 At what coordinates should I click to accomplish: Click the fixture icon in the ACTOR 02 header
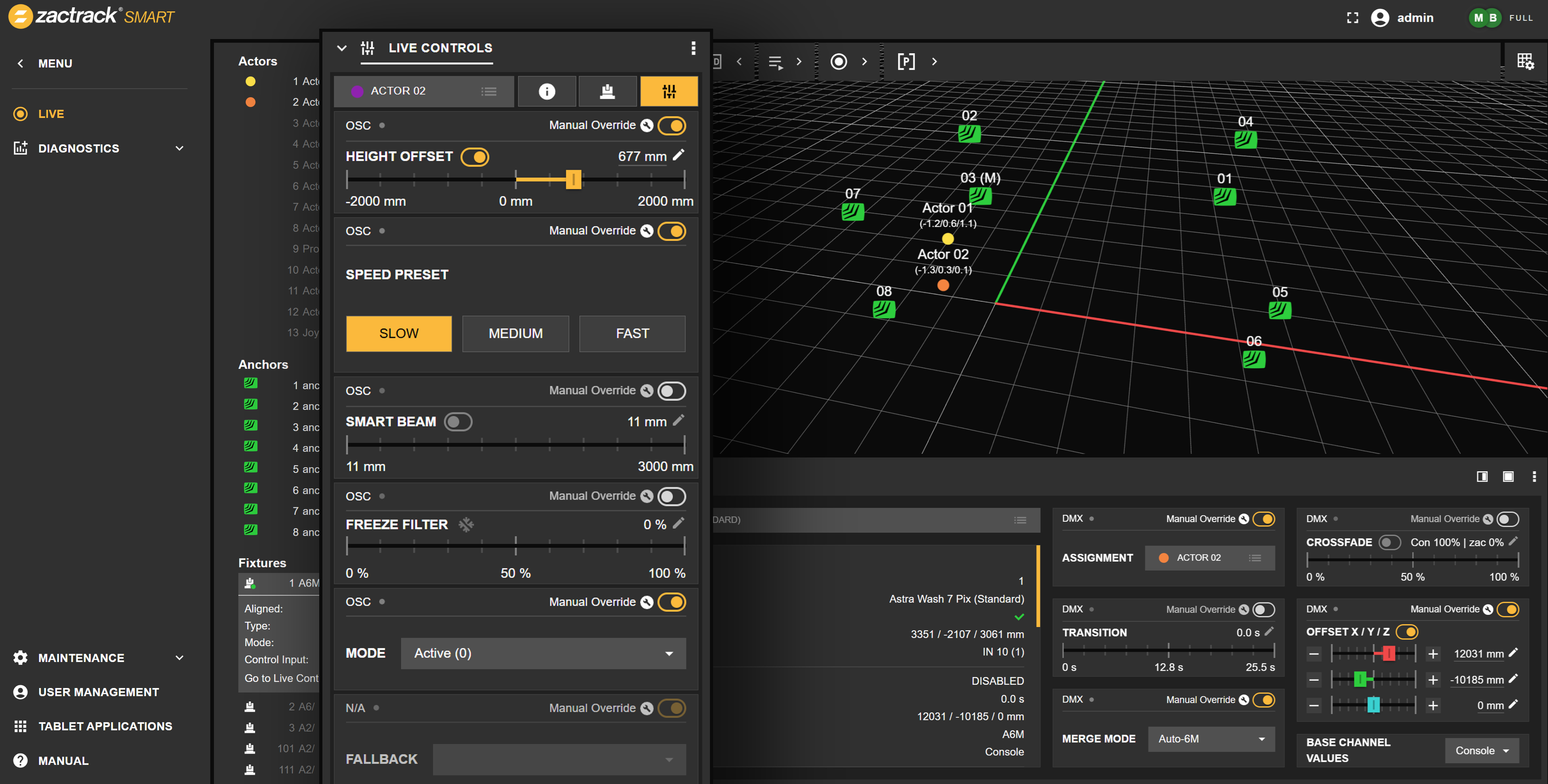coord(607,91)
